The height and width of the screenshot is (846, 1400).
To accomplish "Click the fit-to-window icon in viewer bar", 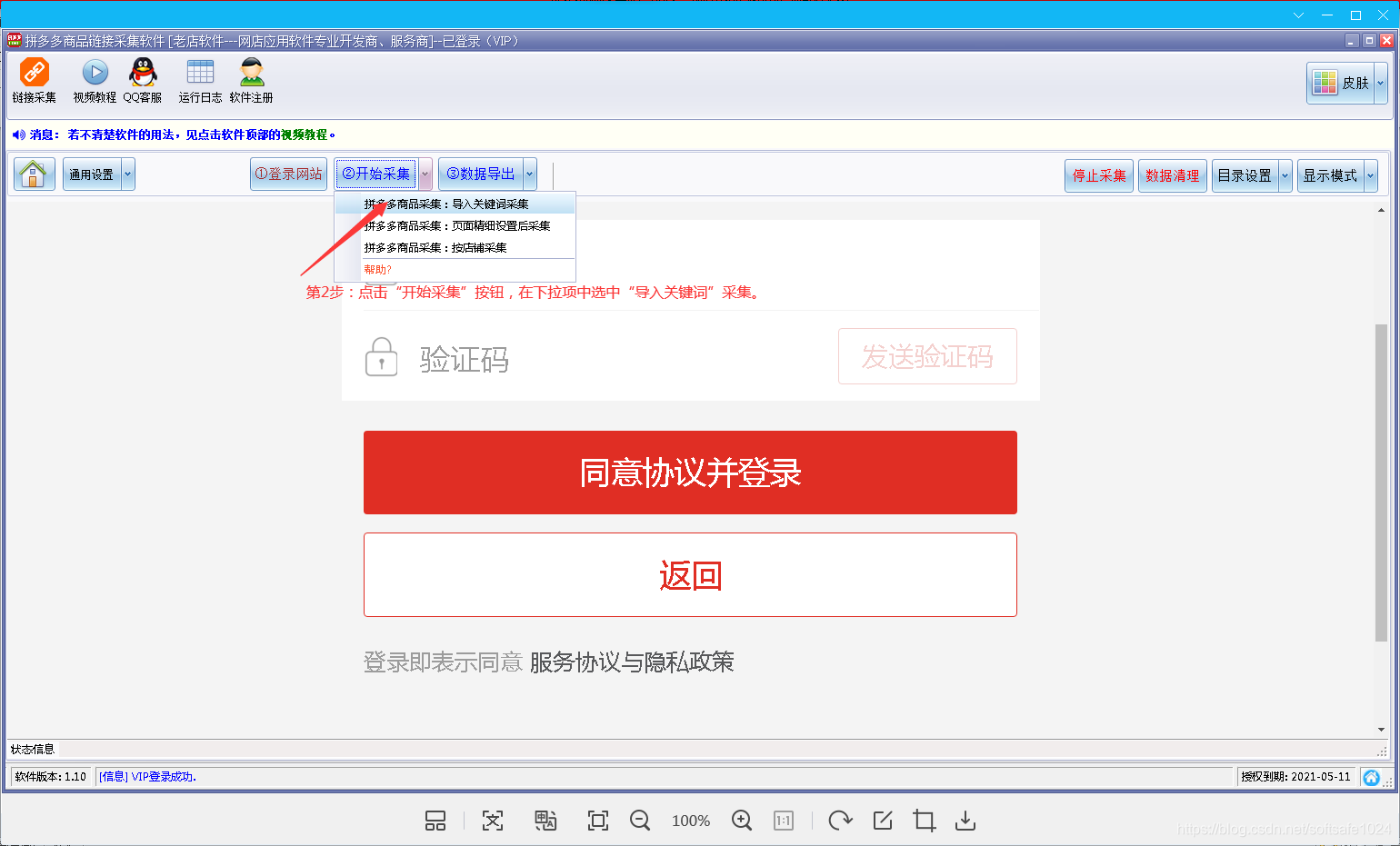I will pos(493,821).
